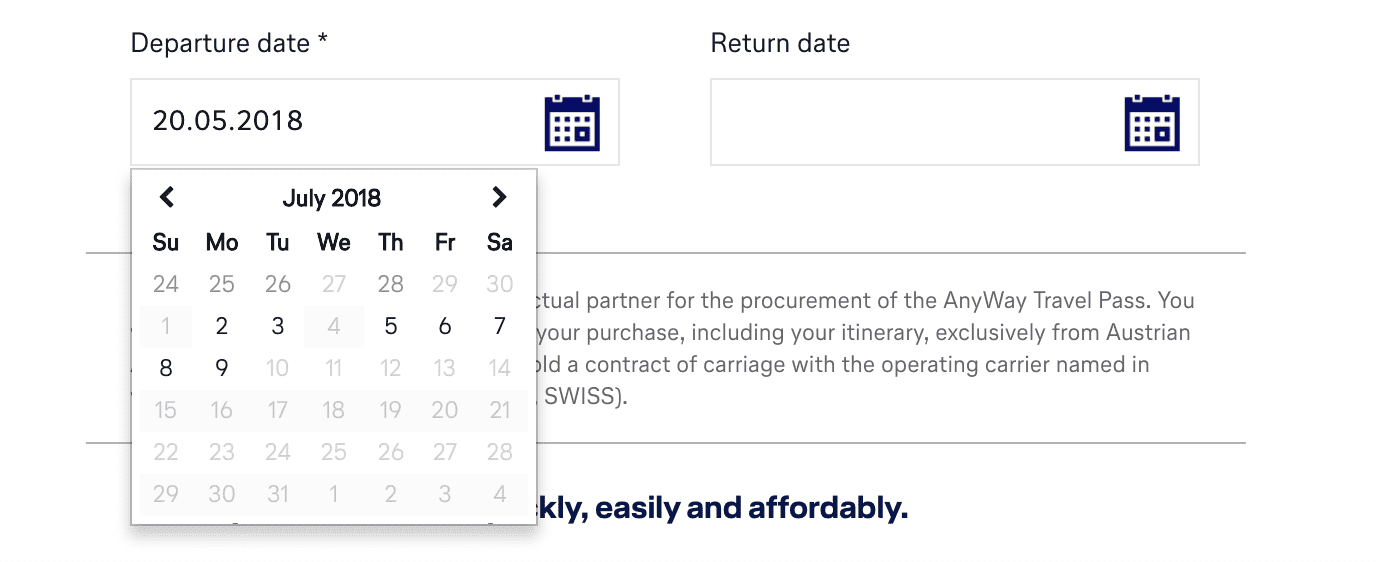The width and height of the screenshot is (1378, 562).
Task: Click June 25 in the top row
Action: pos(222,284)
